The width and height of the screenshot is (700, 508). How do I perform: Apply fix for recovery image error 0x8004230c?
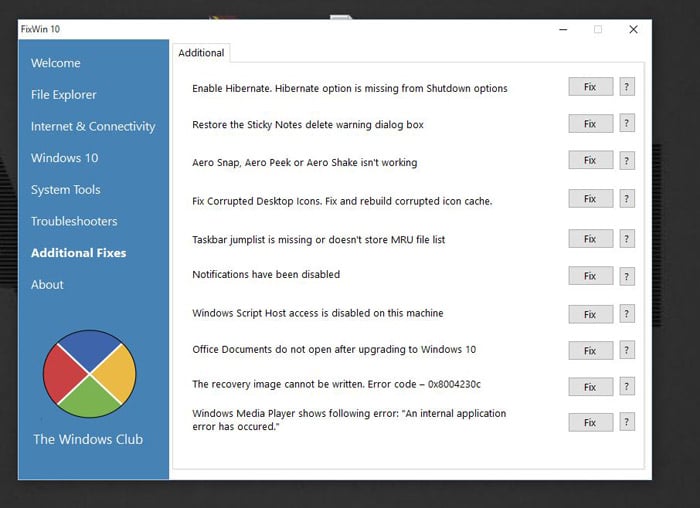(591, 387)
